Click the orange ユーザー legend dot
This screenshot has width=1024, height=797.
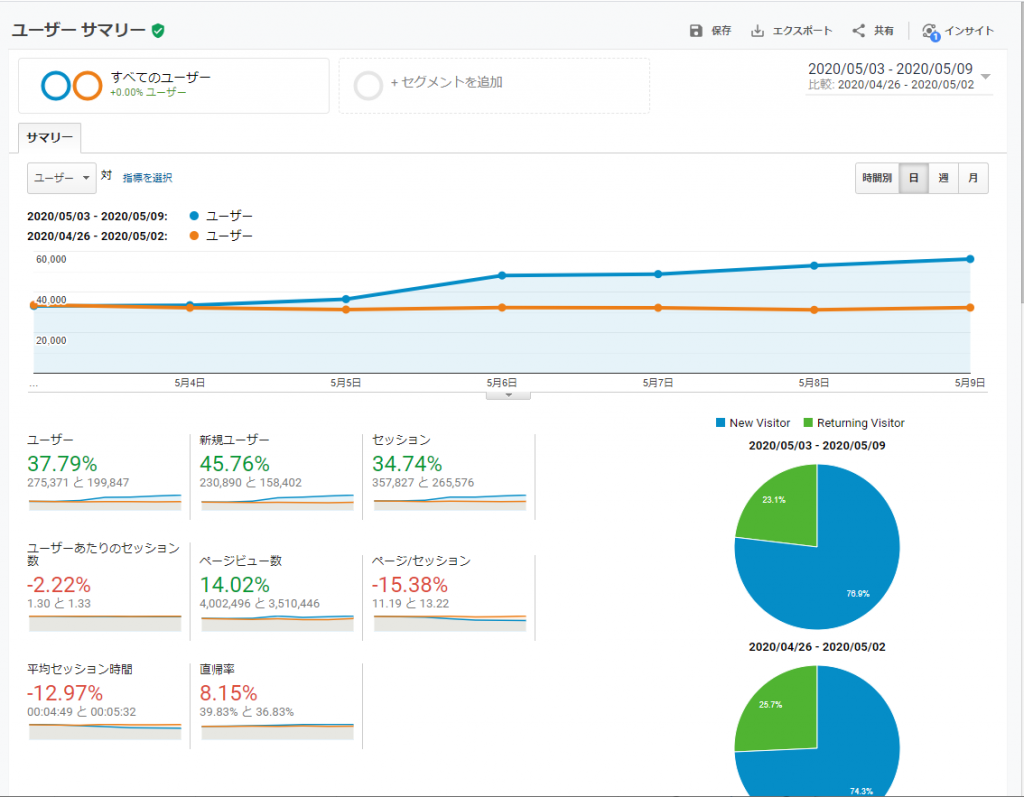[x=194, y=236]
